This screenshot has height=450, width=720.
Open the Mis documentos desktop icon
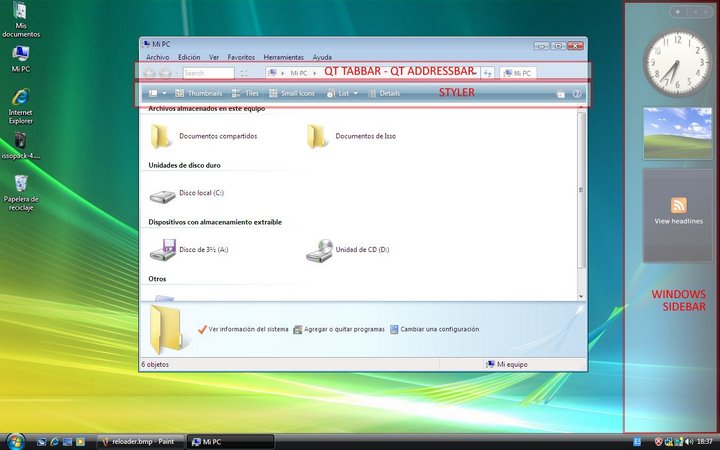click(x=21, y=19)
